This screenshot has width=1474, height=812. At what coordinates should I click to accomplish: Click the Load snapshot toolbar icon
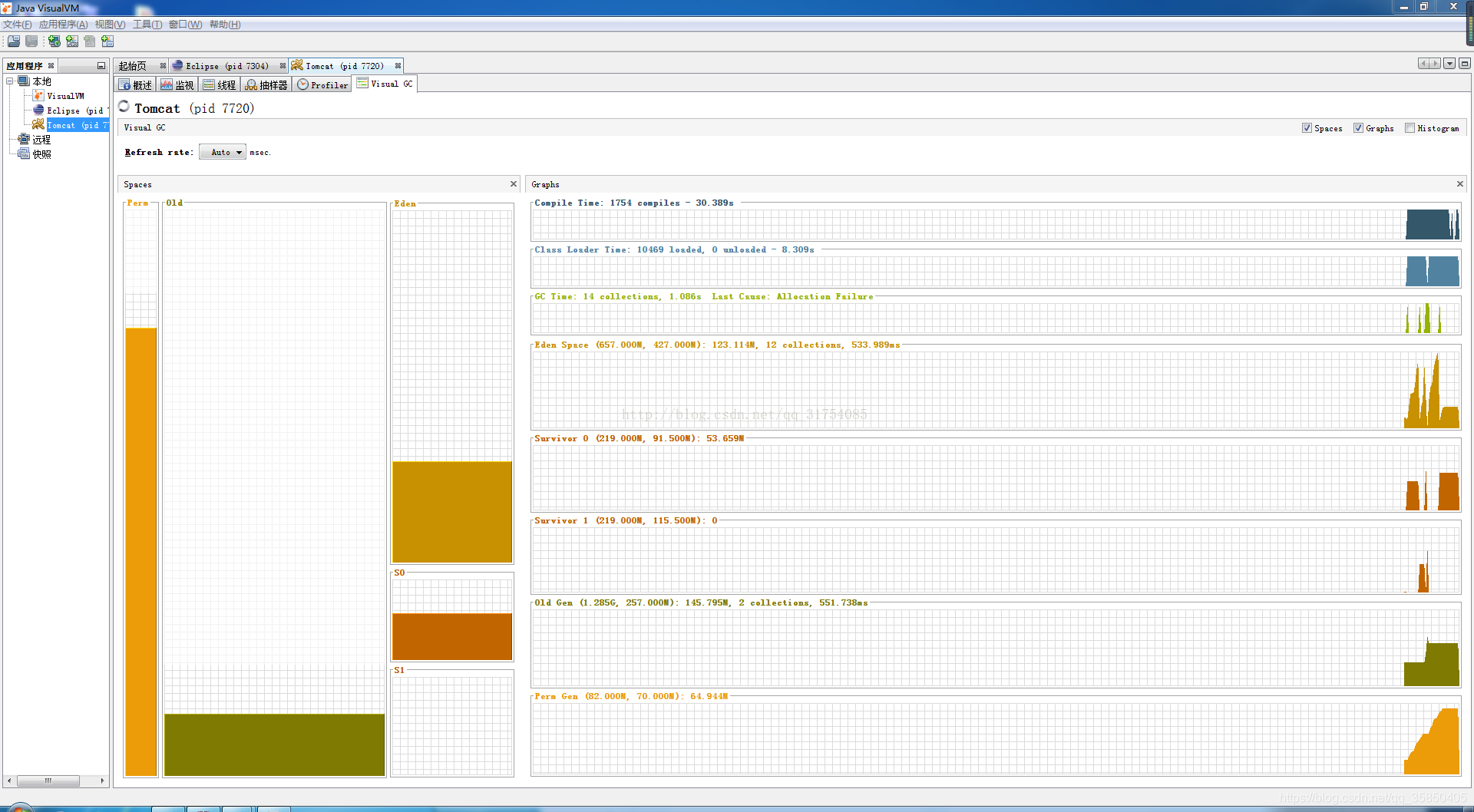(14, 41)
